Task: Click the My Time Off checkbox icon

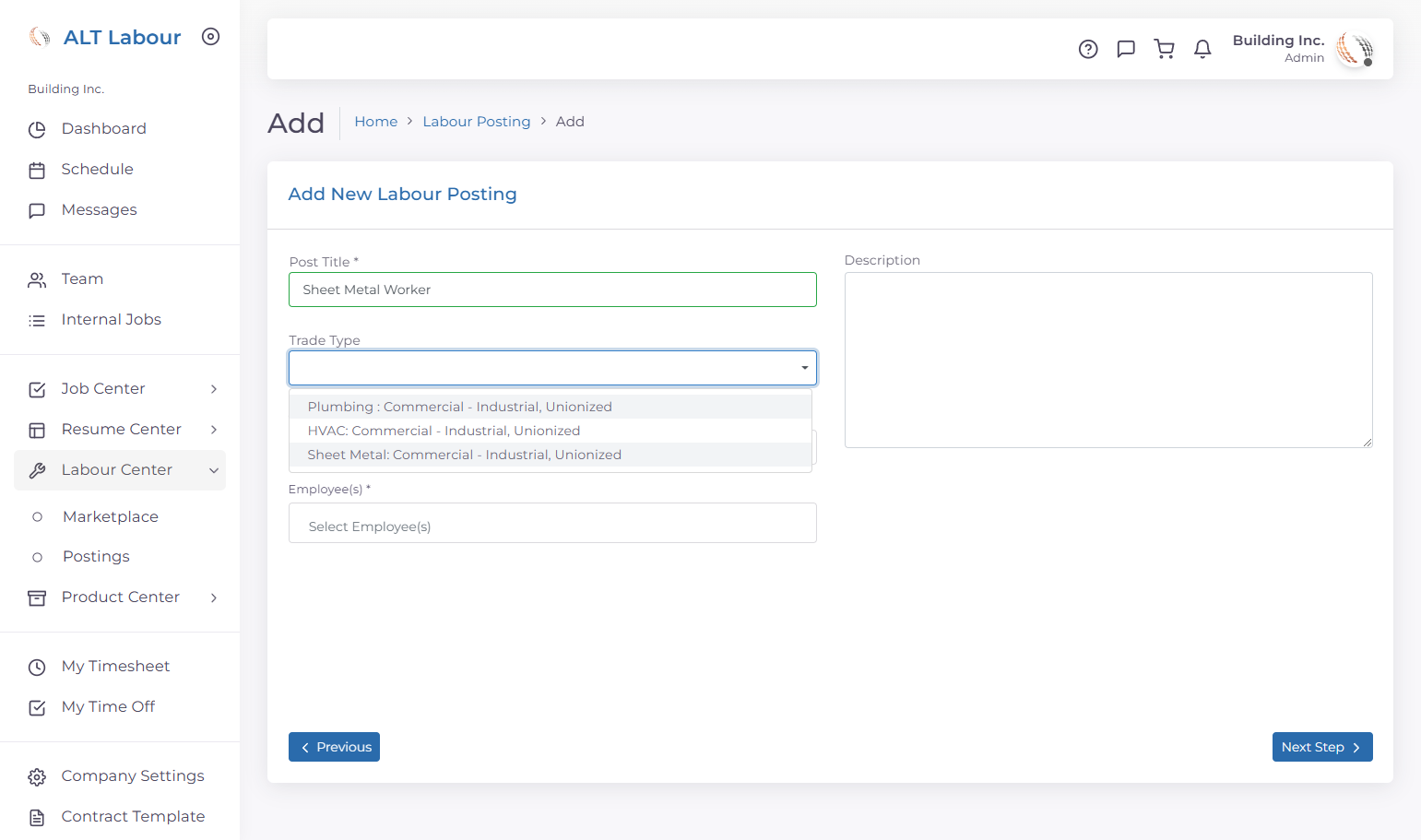Action: (x=37, y=708)
